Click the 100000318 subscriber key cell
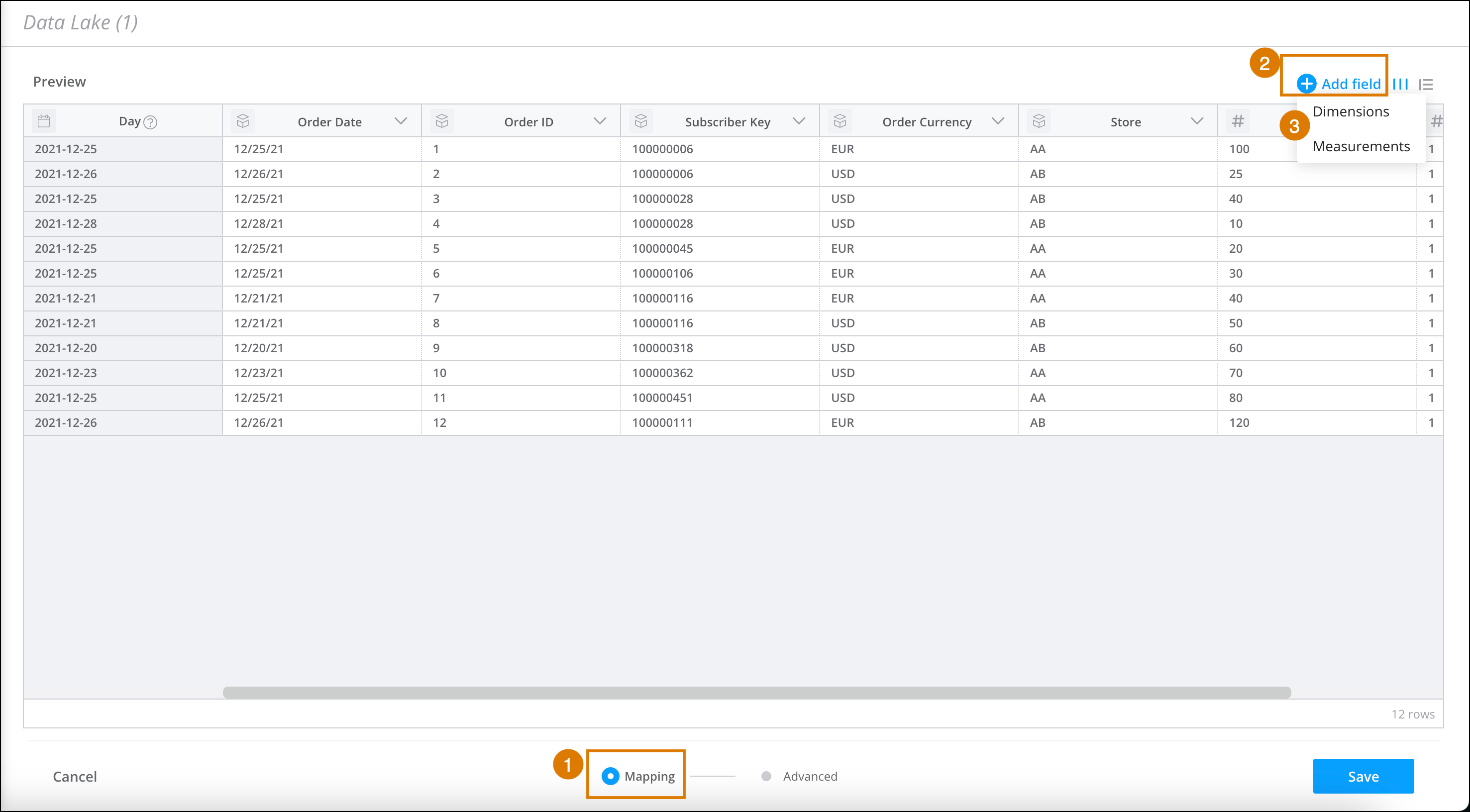 (720, 348)
